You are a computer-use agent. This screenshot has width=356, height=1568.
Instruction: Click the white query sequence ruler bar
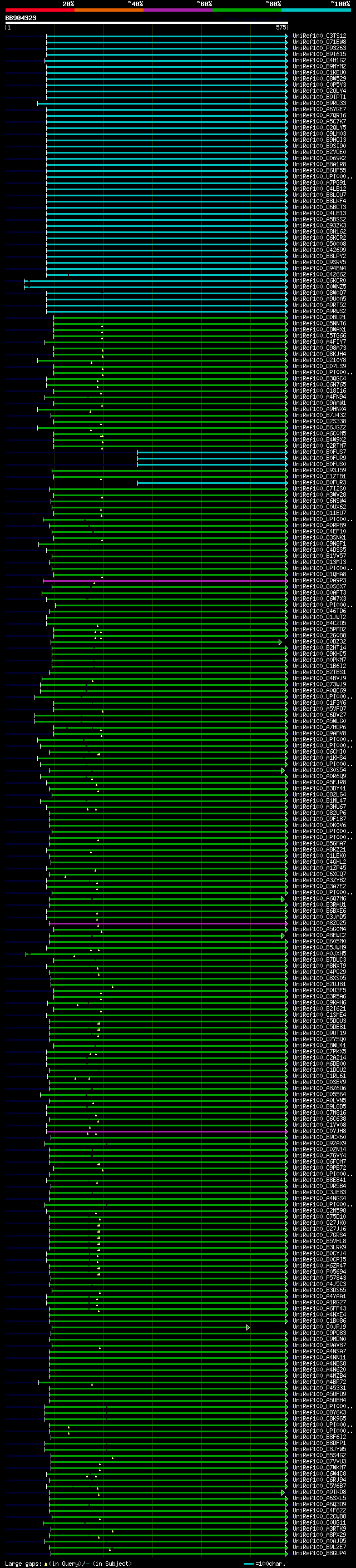pyautogui.click(x=147, y=22)
